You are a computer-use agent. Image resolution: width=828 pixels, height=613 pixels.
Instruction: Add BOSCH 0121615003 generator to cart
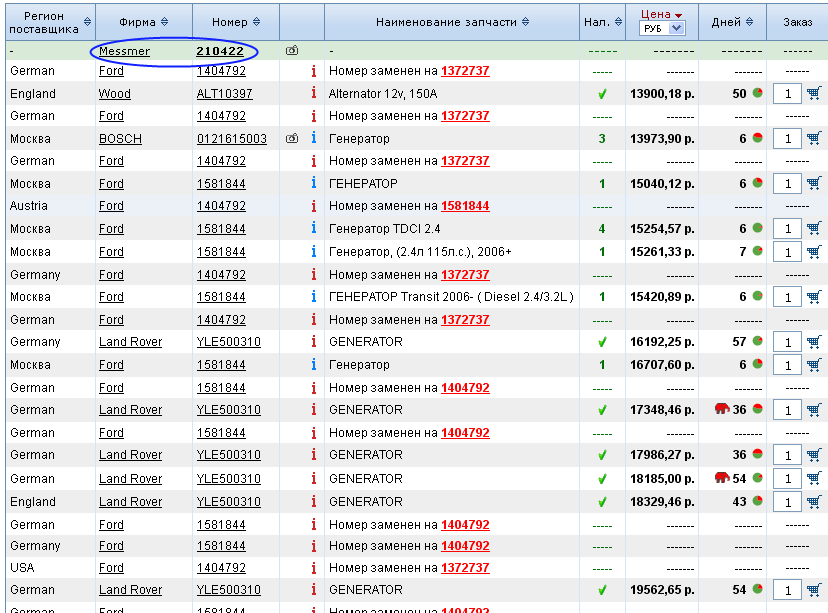pyautogui.click(x=814, y=138)
